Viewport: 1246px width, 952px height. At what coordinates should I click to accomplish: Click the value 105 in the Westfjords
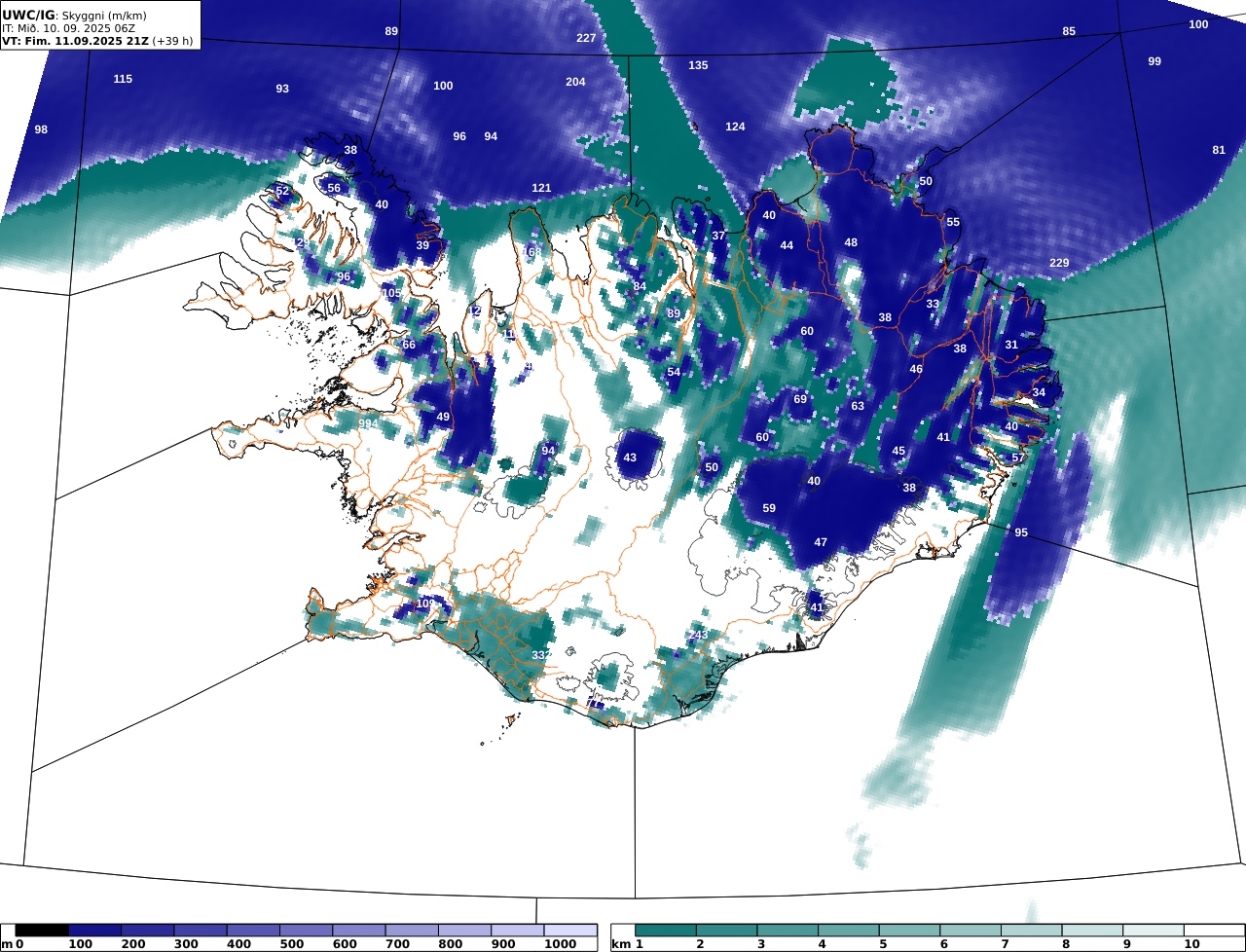pyautogui.click(x=391, y=293)
